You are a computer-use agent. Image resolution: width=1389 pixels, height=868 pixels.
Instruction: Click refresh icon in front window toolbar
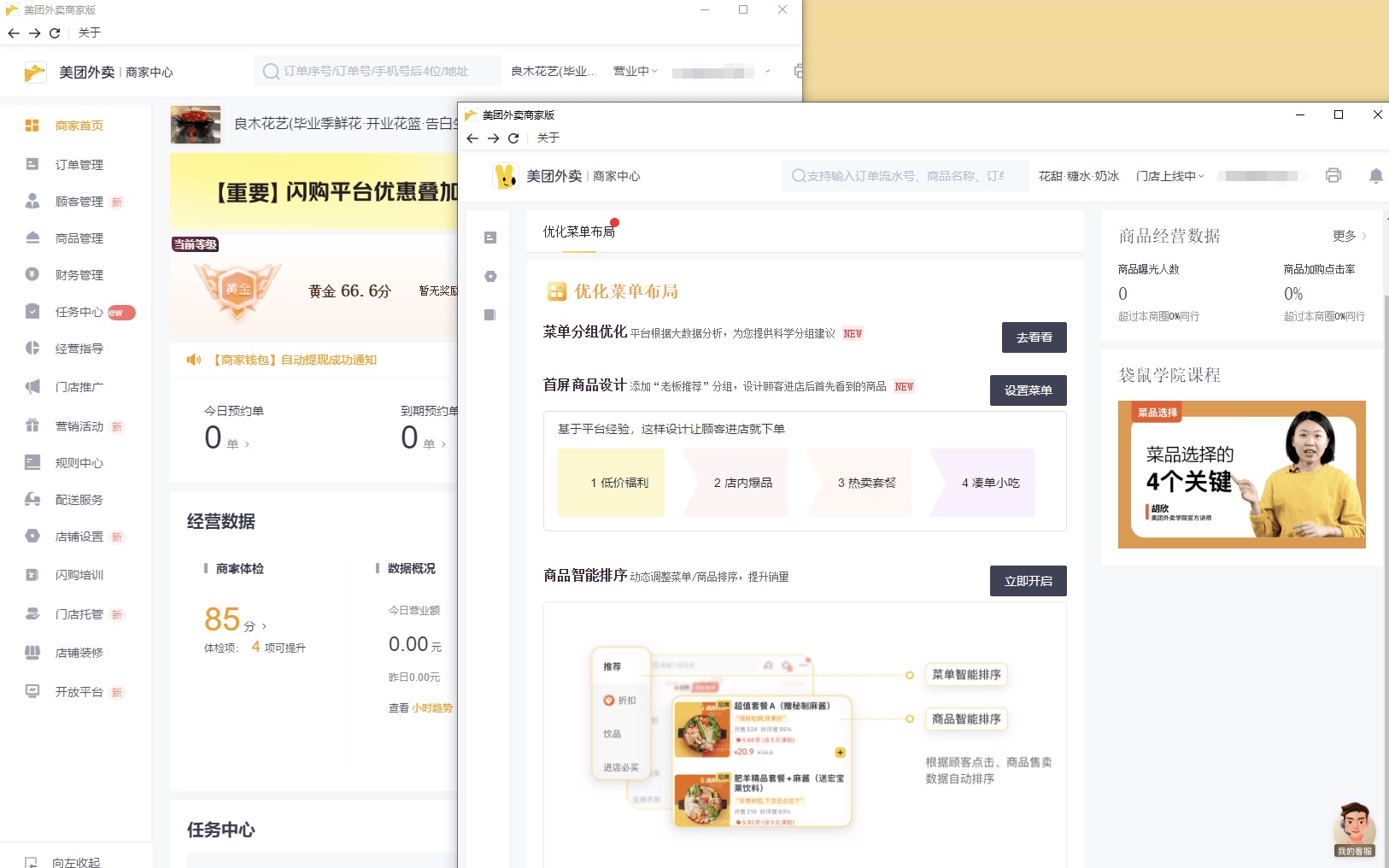pyautogui.click(x=513, y=138)
